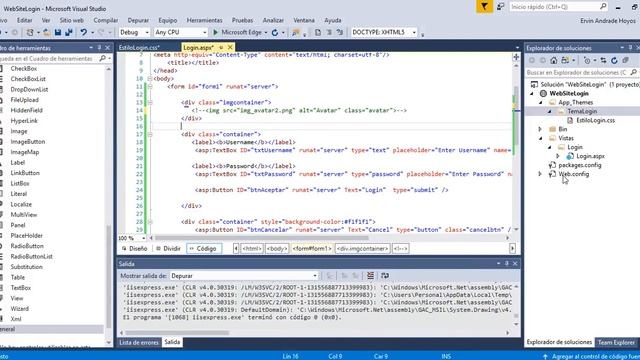Click the Save icon in main toolbar
640x360 pixels.
(58, 32)
